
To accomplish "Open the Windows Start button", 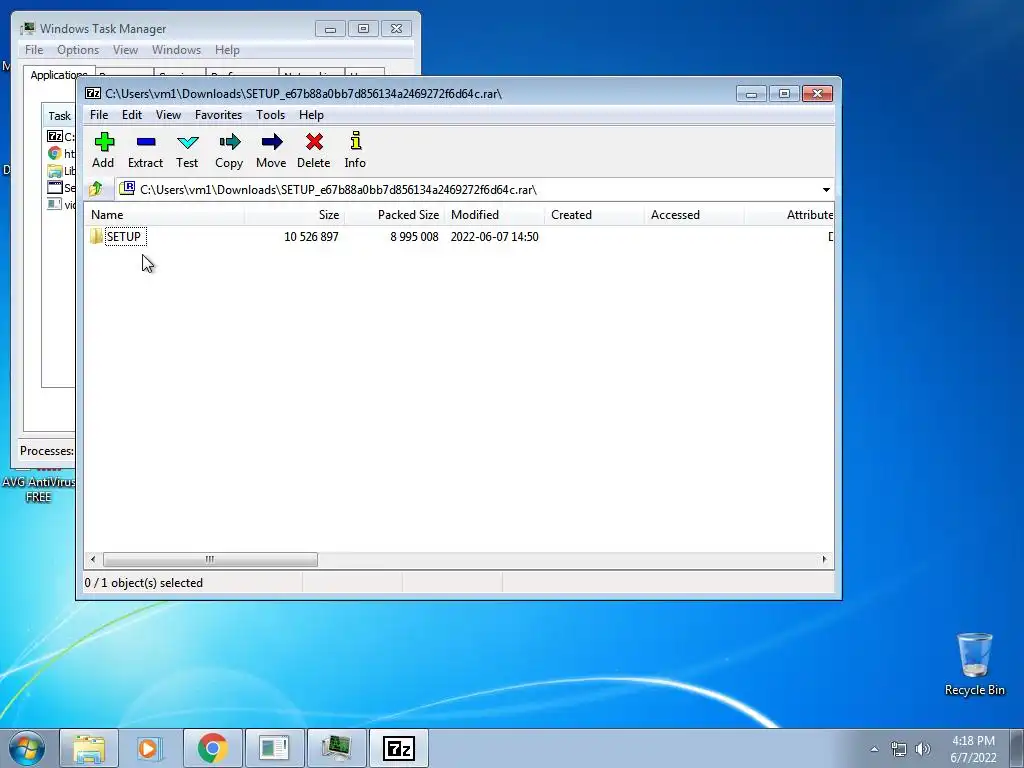I will pyautogui.click(x=27, y=748).
